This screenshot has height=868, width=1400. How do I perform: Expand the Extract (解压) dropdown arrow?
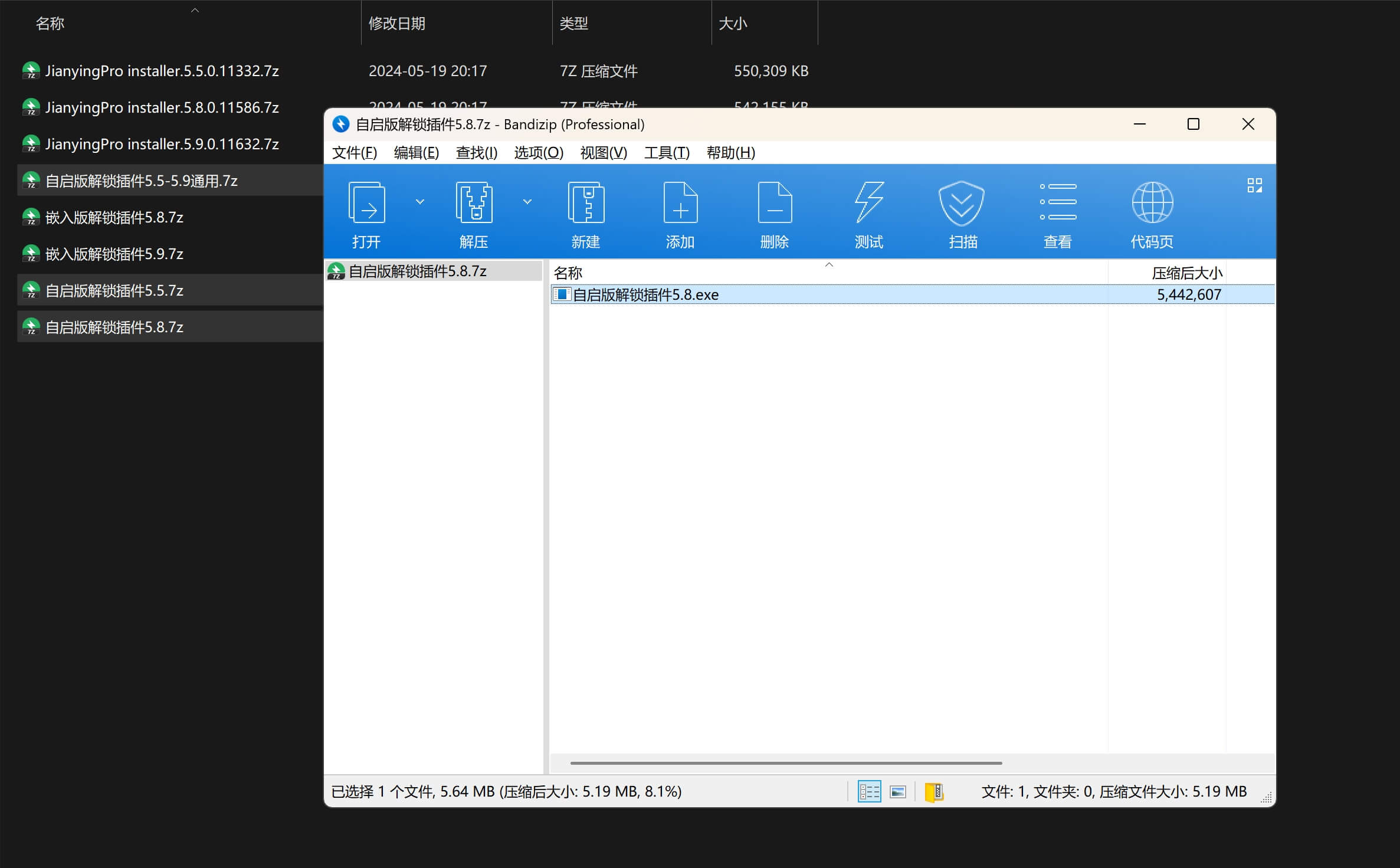click(x=527, y=202)
